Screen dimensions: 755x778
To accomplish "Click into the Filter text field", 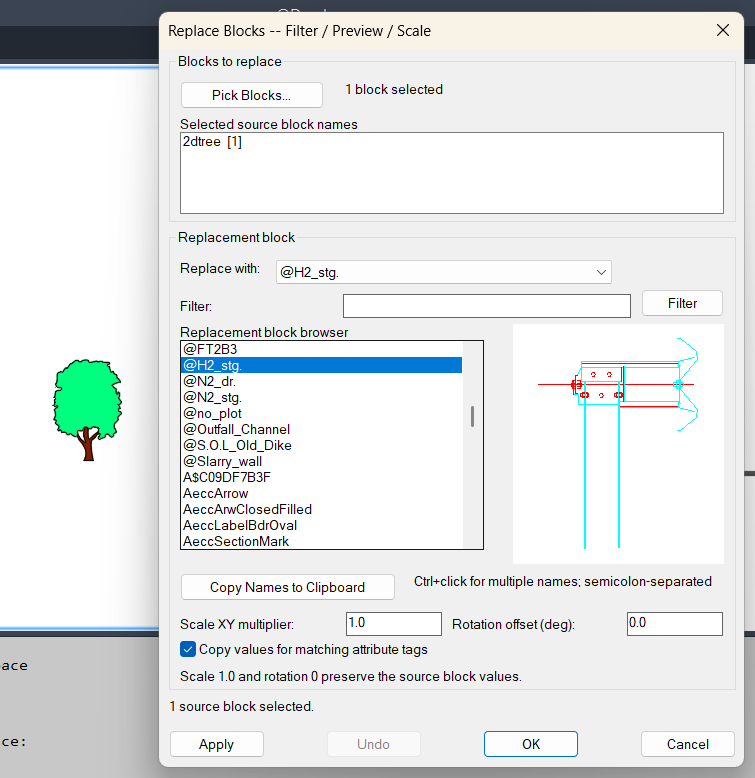I will (x=487, y=306).
